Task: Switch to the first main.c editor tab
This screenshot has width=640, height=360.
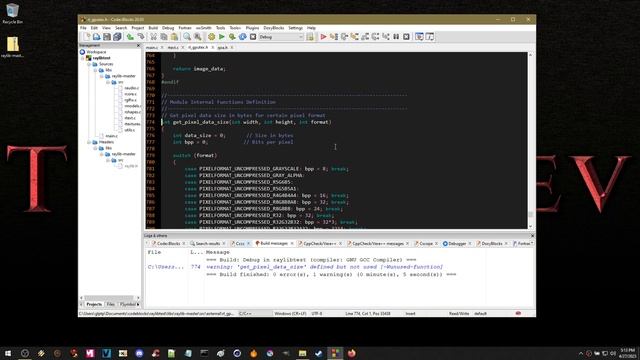Action: click(x=152, y=47)
